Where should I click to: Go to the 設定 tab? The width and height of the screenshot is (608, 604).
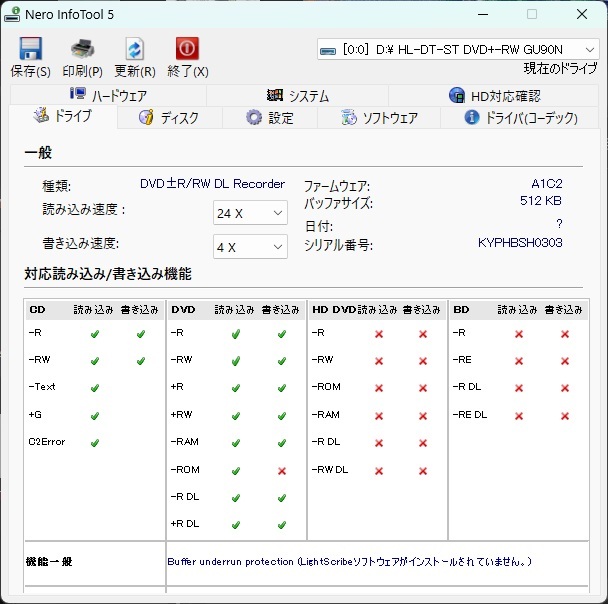pos(270,118)
